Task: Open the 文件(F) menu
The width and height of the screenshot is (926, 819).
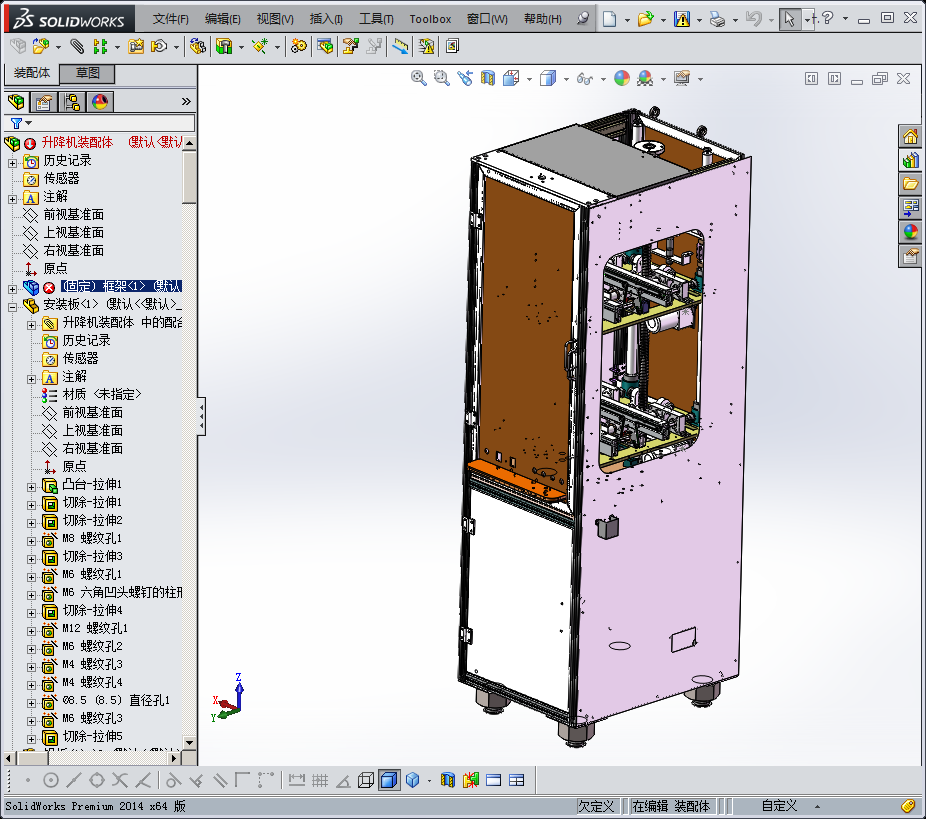Action: [x=170, y=19]
